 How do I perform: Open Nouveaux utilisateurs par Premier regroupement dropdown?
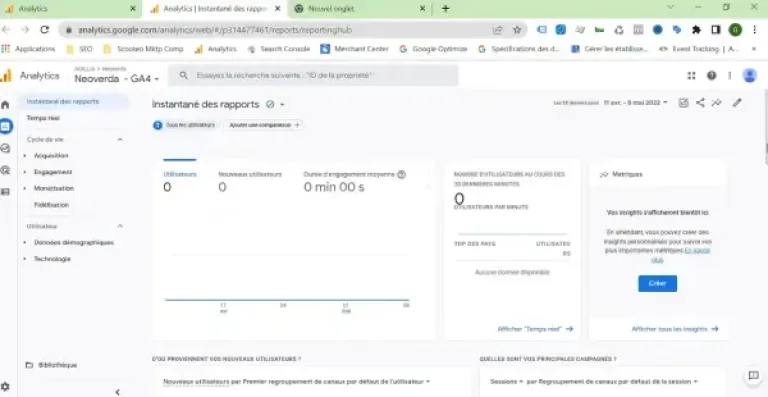pos(297,381)
